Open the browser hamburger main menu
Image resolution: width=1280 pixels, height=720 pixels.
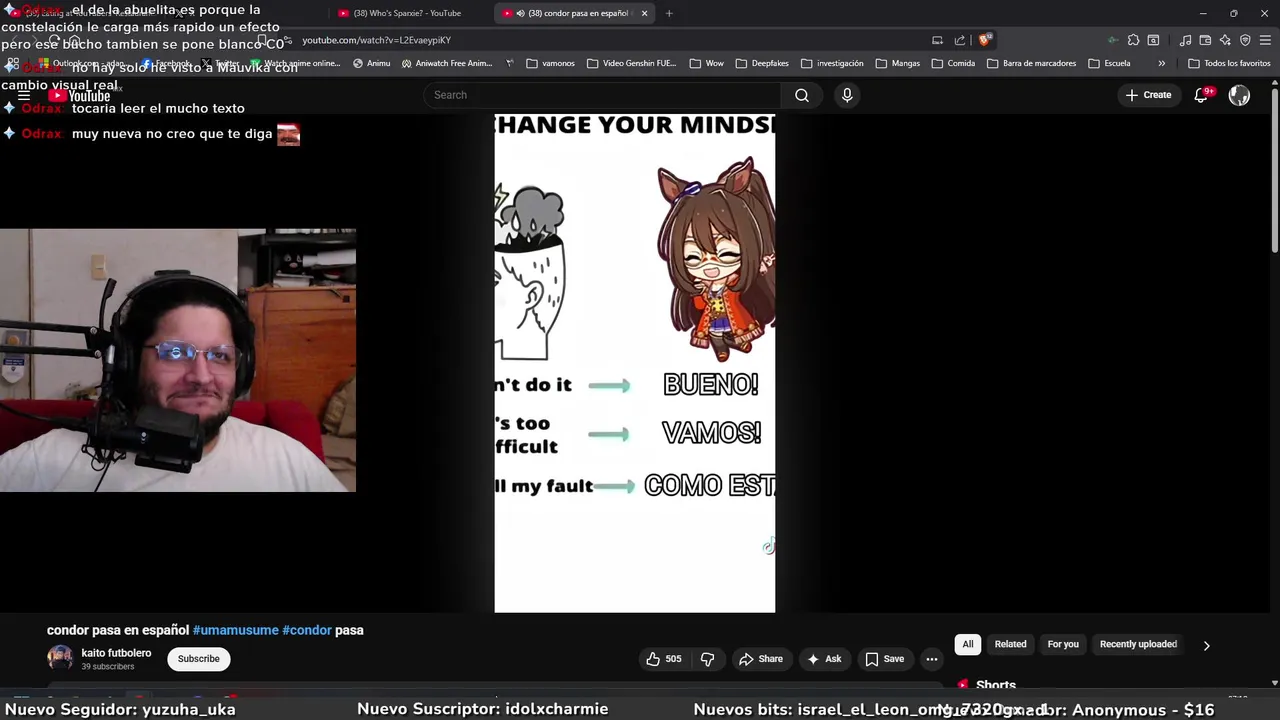1265,40
